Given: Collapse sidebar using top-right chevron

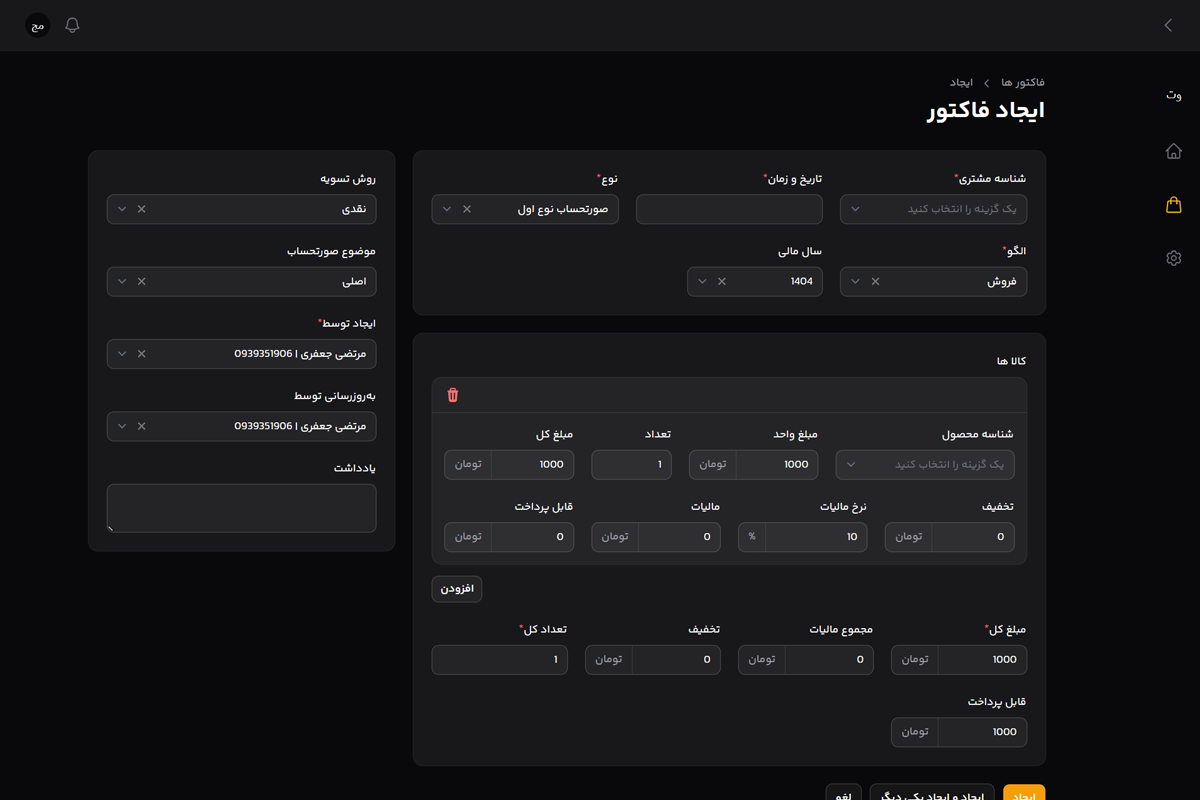Looking at the screenshot, I should pos(1168,25).
